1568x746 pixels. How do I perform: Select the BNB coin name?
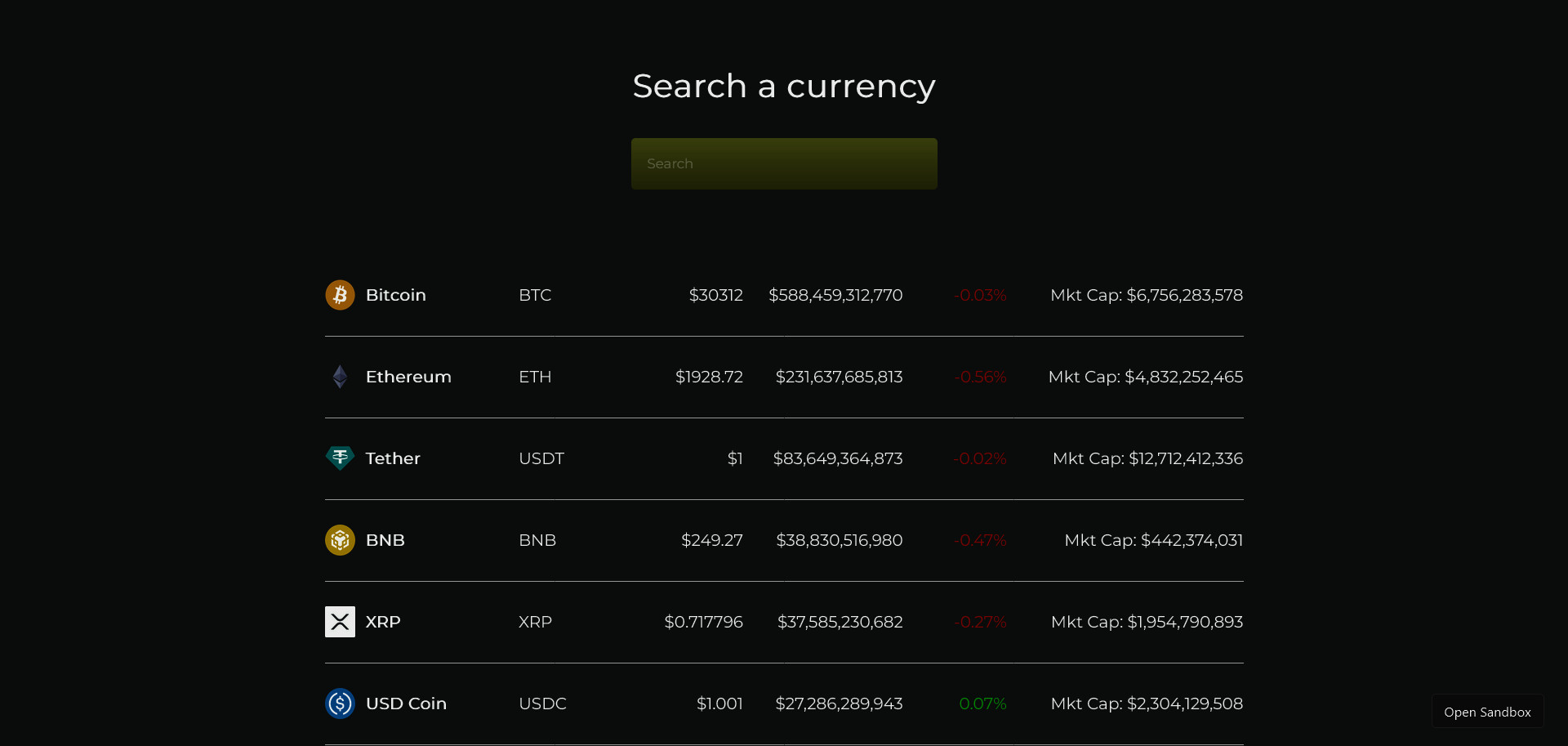(385, 540)
